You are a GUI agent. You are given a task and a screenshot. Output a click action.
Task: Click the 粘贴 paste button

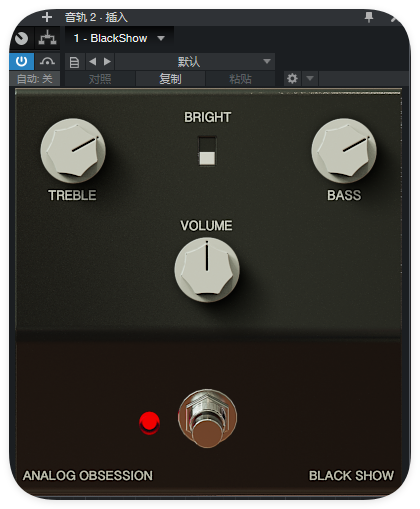coord(240,79)
